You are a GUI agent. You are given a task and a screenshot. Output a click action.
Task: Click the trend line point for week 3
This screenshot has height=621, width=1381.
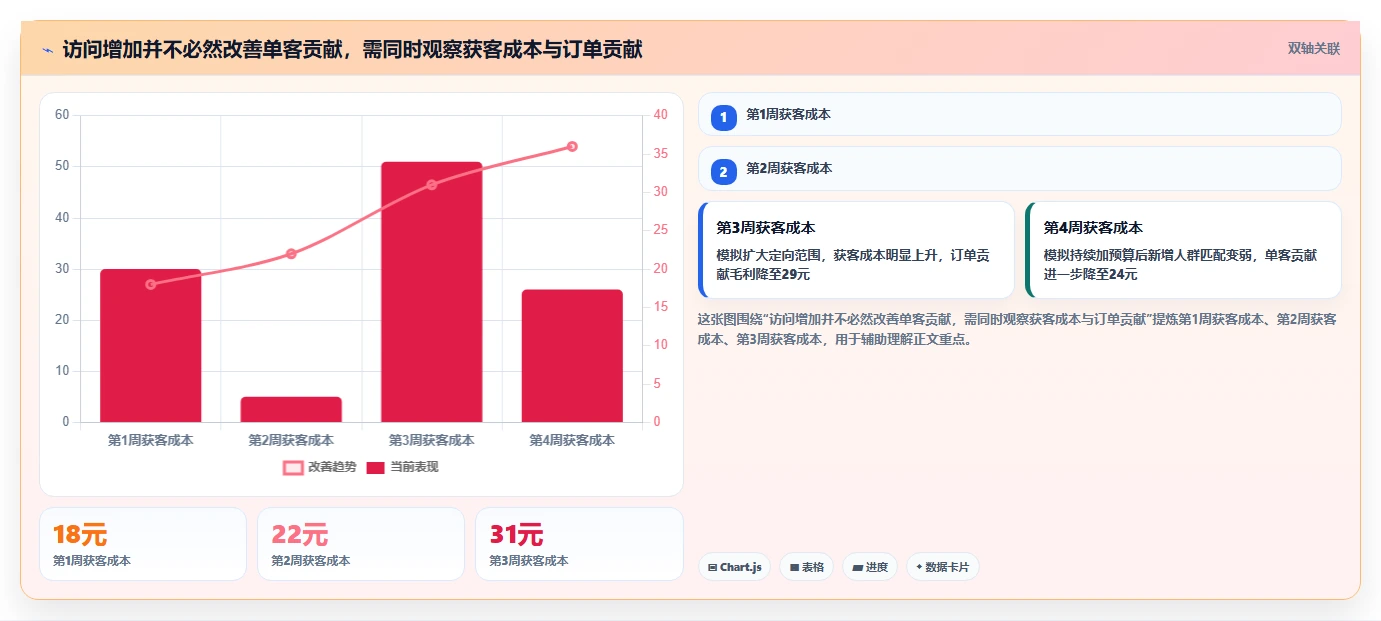pos(432,185)
